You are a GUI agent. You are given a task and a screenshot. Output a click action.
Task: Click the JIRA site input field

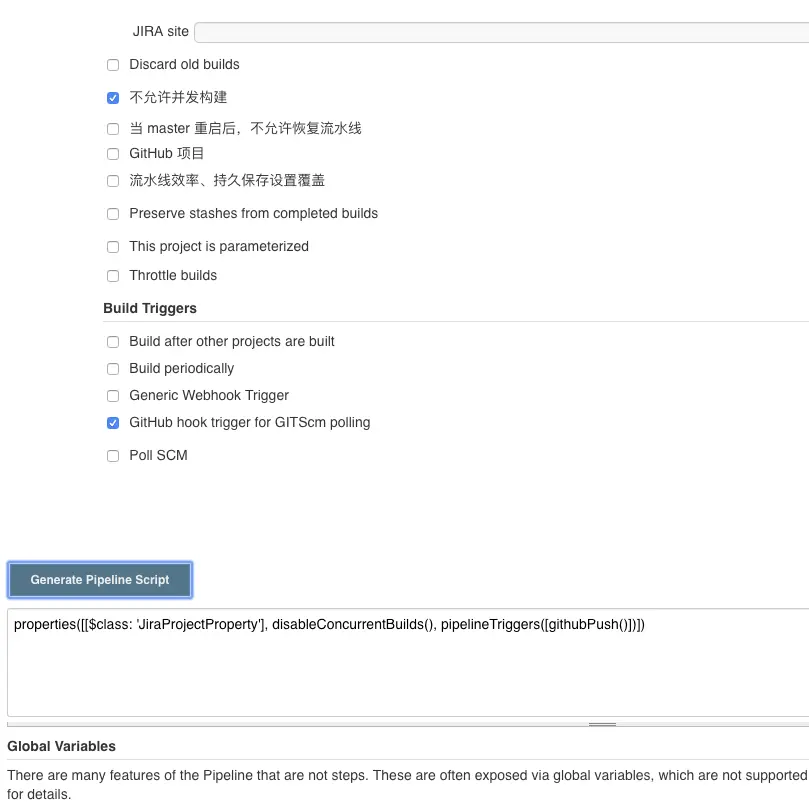pyautogui.click(x=501, y=32)
